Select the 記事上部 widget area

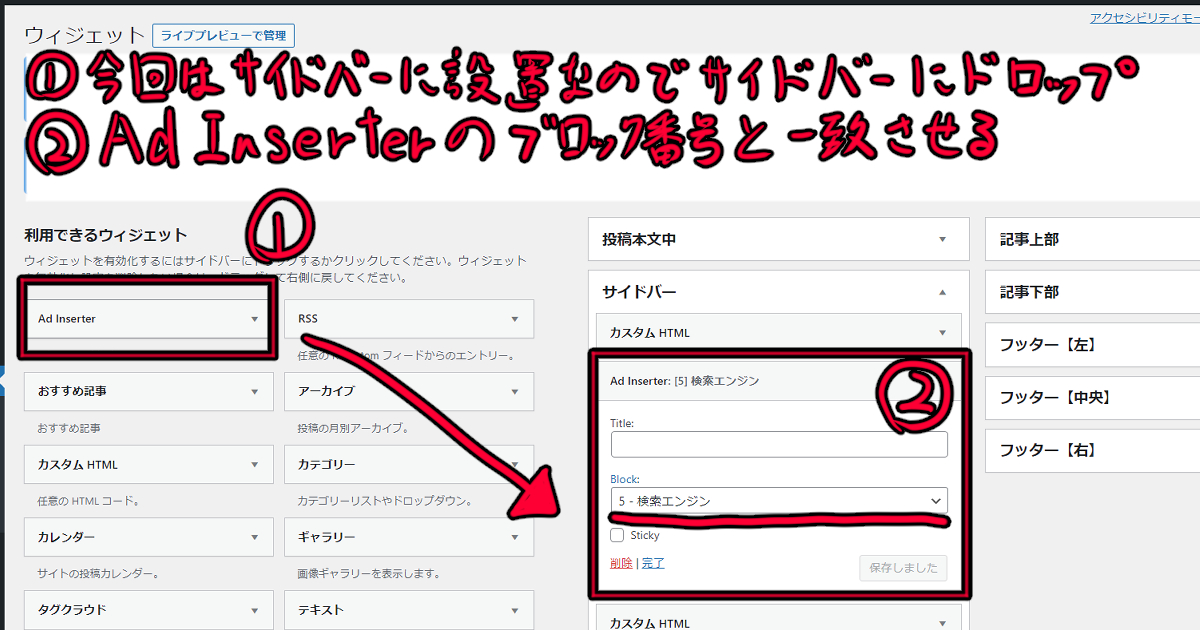click(1090, 239)
